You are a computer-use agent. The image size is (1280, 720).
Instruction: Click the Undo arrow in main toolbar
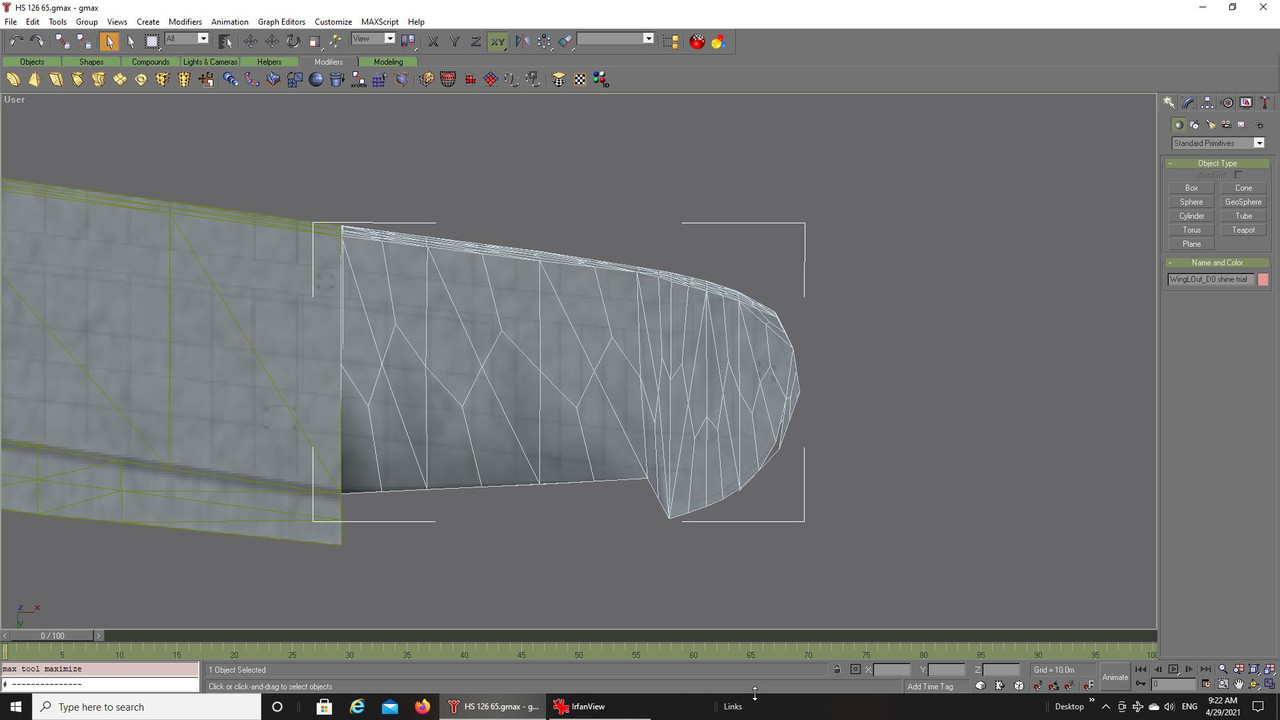click(x=16, y=41)
